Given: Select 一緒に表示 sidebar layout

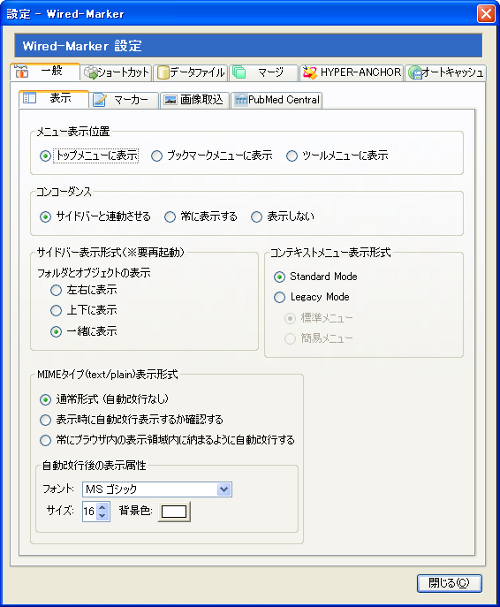Looking at the screenshot, I should pyautogui.click(x=56, y=332).
